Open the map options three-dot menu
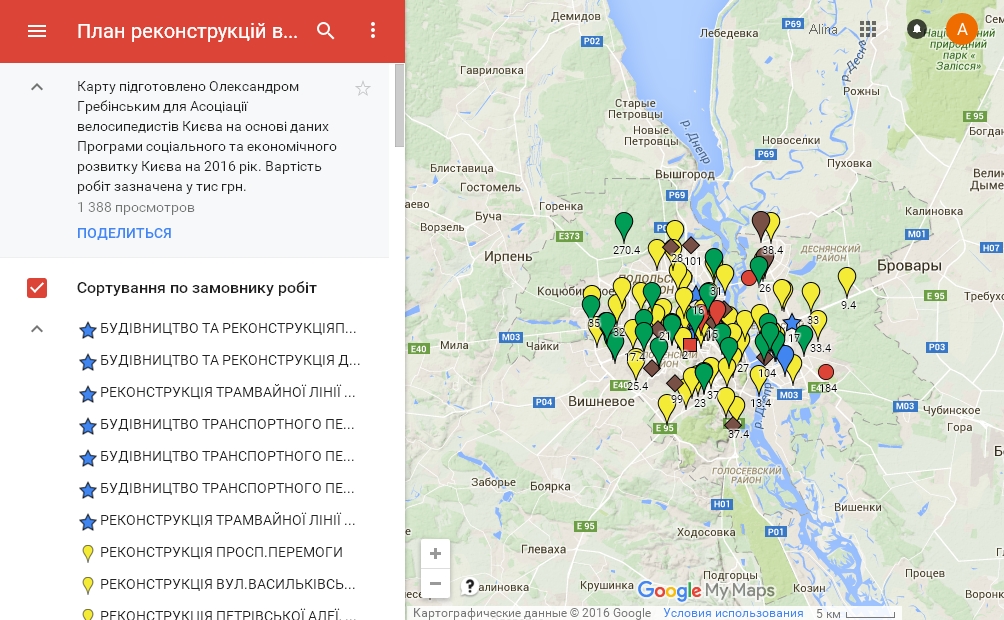 point(373,31)
